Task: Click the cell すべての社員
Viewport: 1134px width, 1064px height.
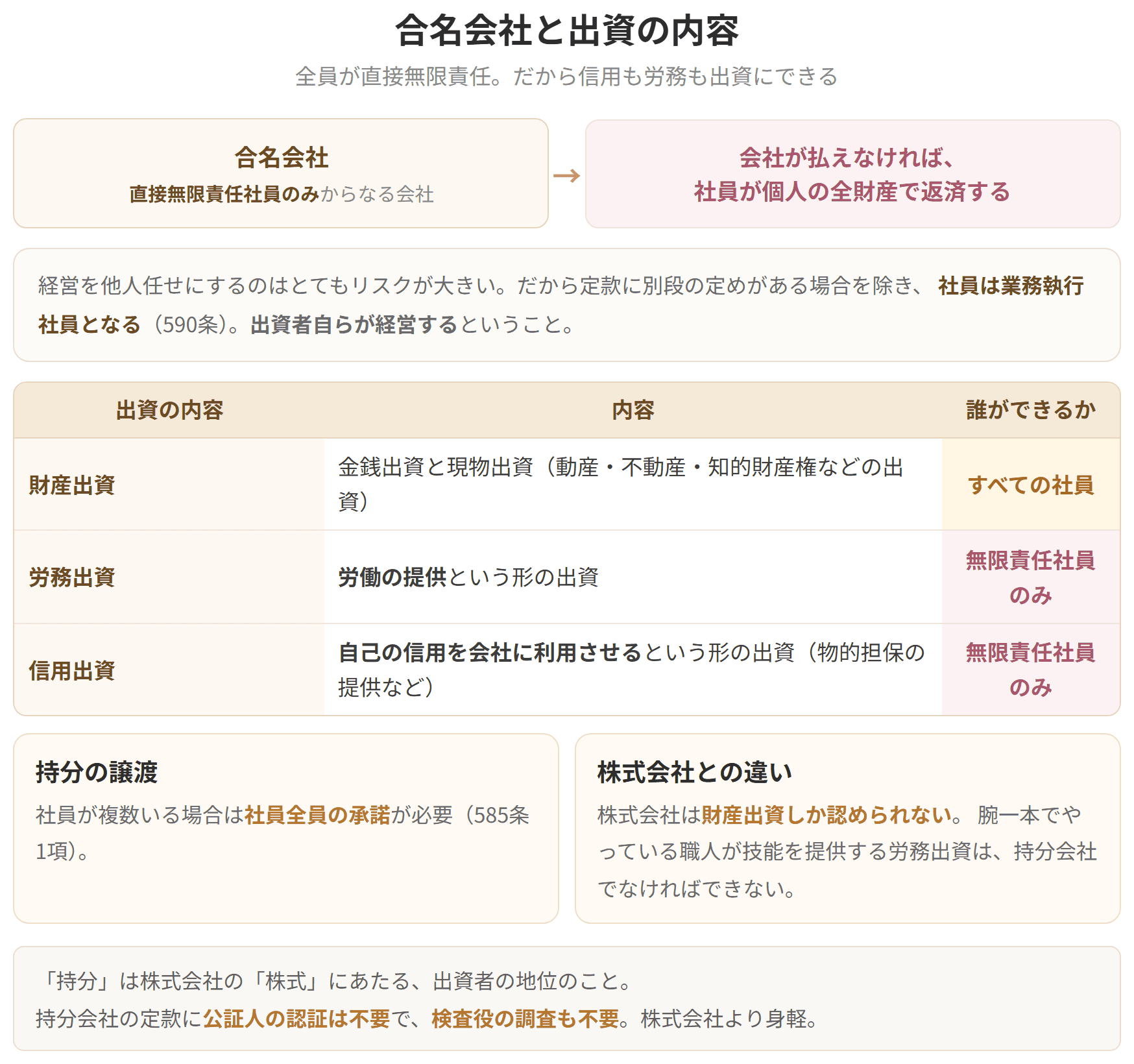Action: point(1031,485)
